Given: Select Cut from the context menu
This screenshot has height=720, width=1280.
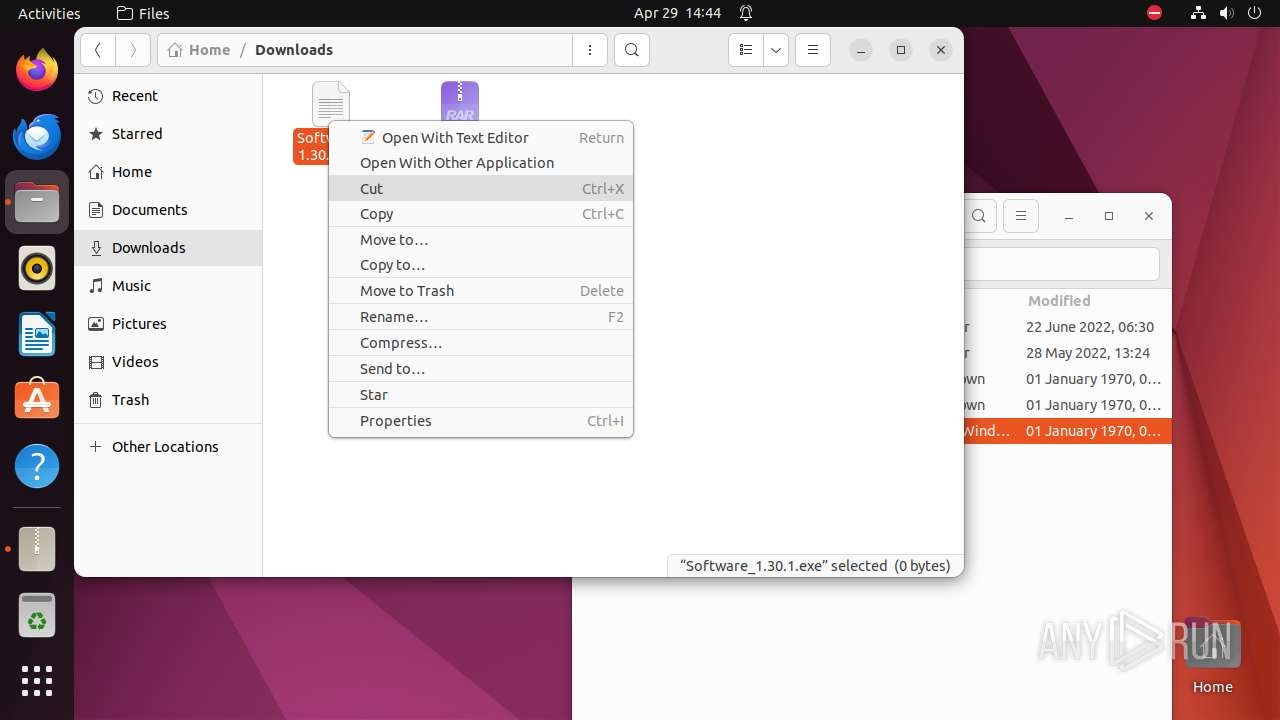Looking at the screenshot, I should coord(481,189).
